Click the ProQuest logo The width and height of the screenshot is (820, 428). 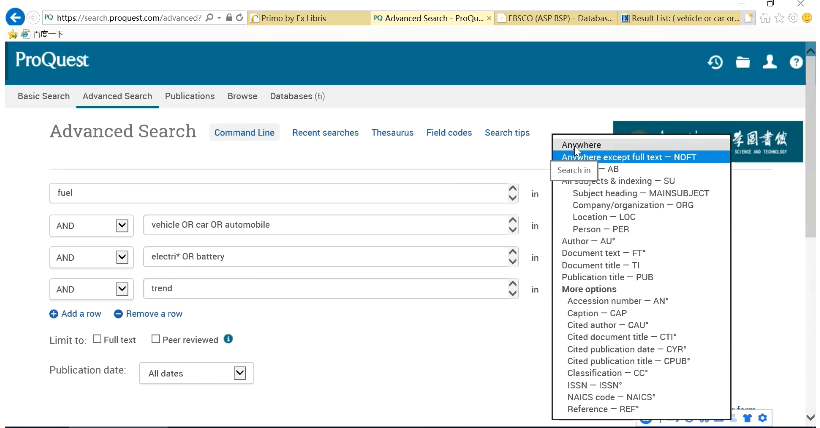tap(52, 60)
